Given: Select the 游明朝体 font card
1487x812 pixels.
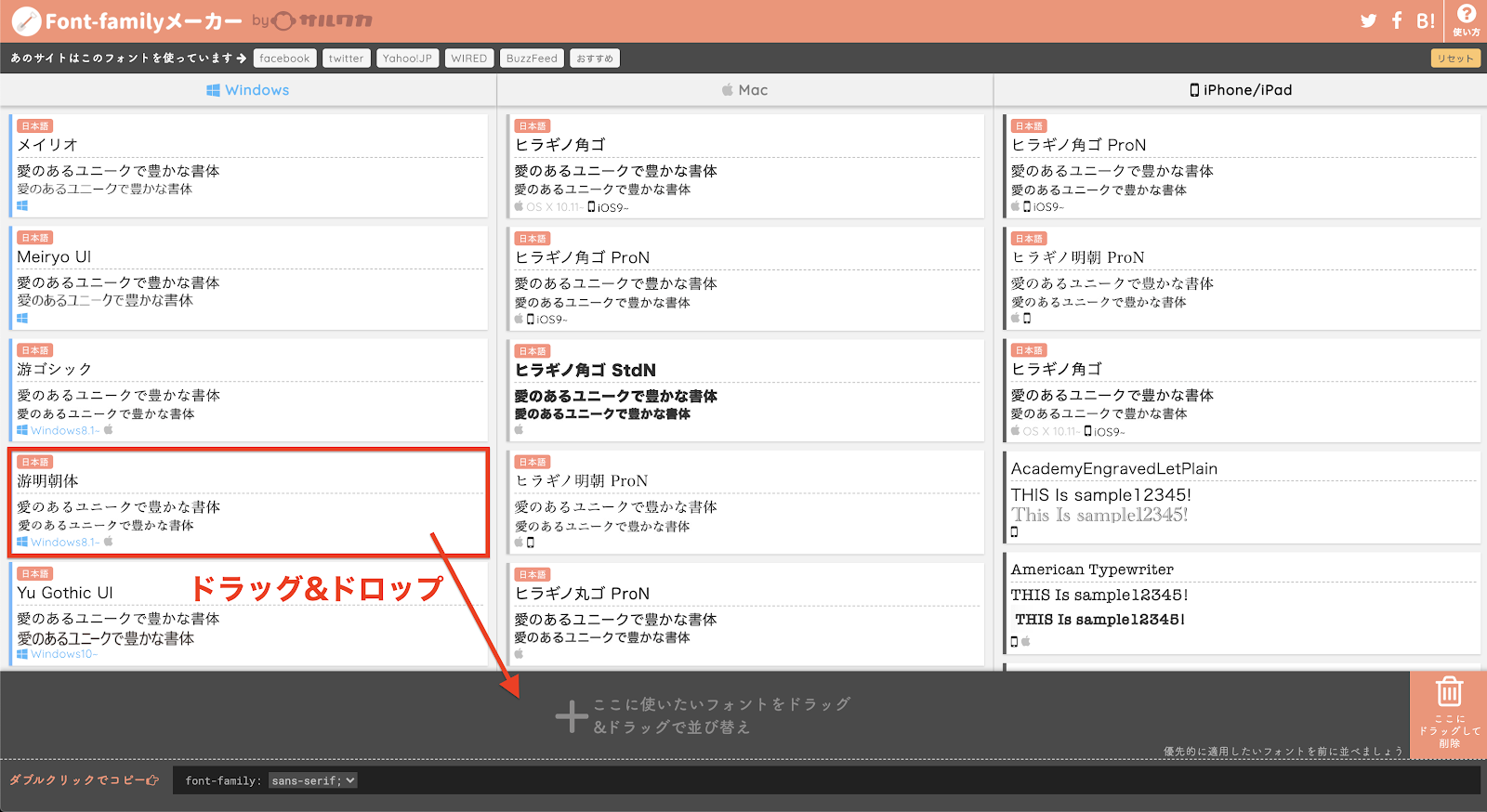Looking at the screenshot, I should 248,503.
